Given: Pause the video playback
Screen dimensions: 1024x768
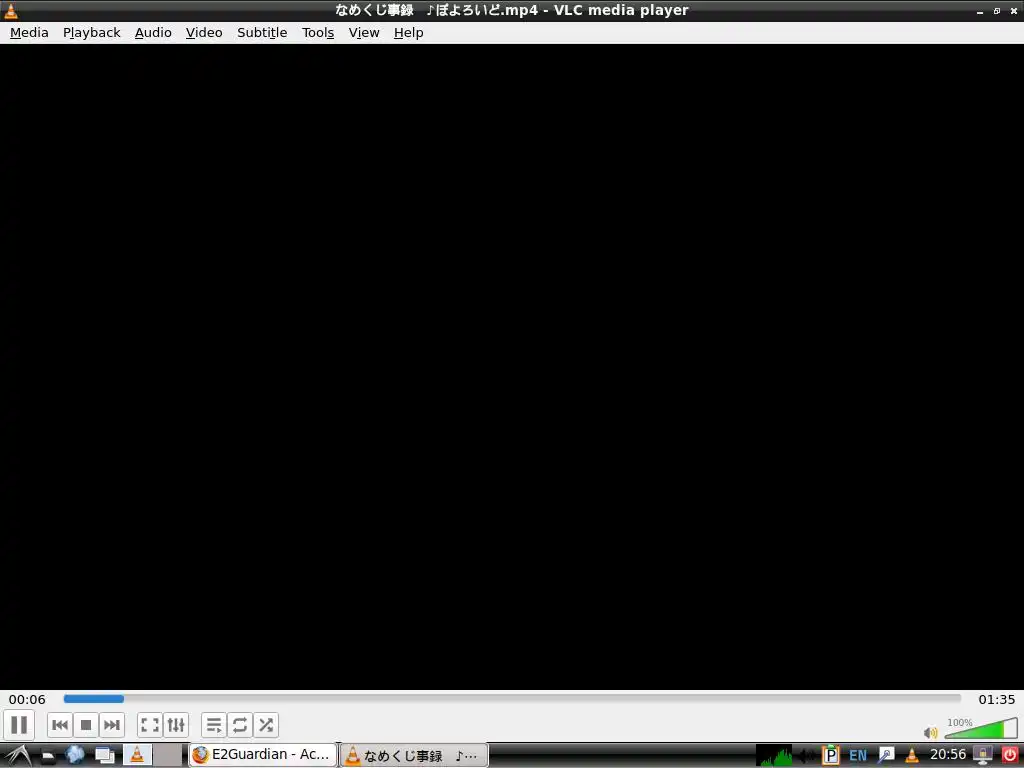Looking at the screenshot, I should point(19,725).
